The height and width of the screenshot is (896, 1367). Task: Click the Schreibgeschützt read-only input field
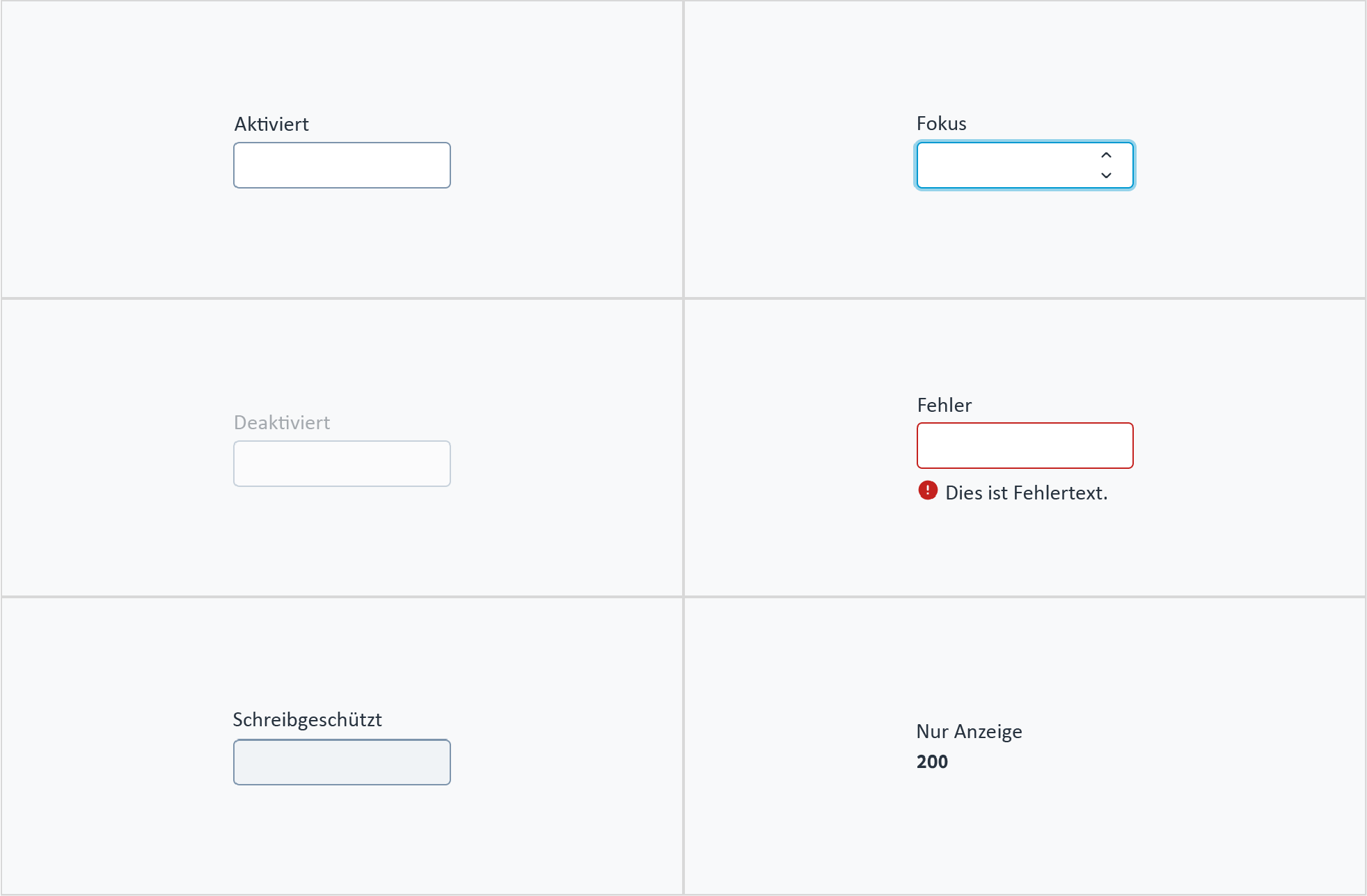tap(342, 762)
